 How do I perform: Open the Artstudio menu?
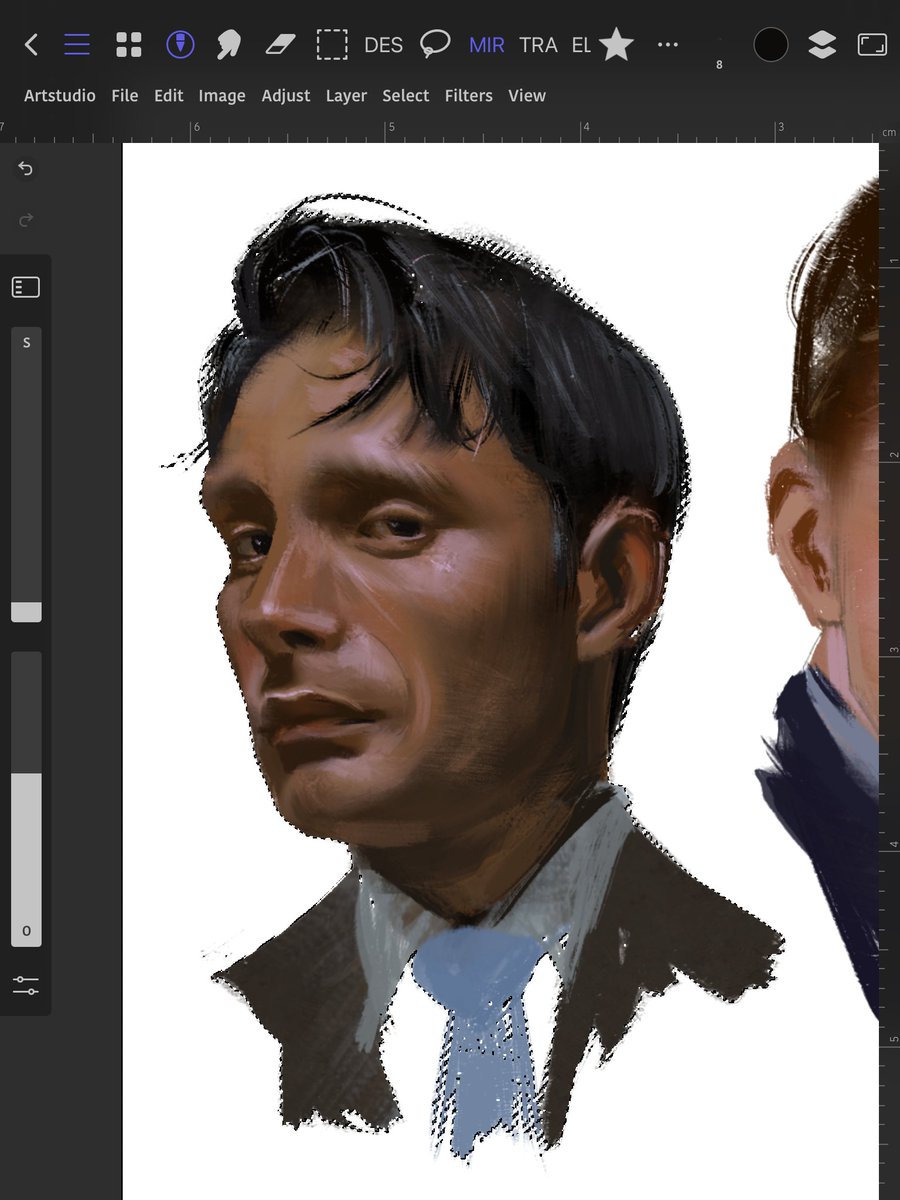coord(60,96)
